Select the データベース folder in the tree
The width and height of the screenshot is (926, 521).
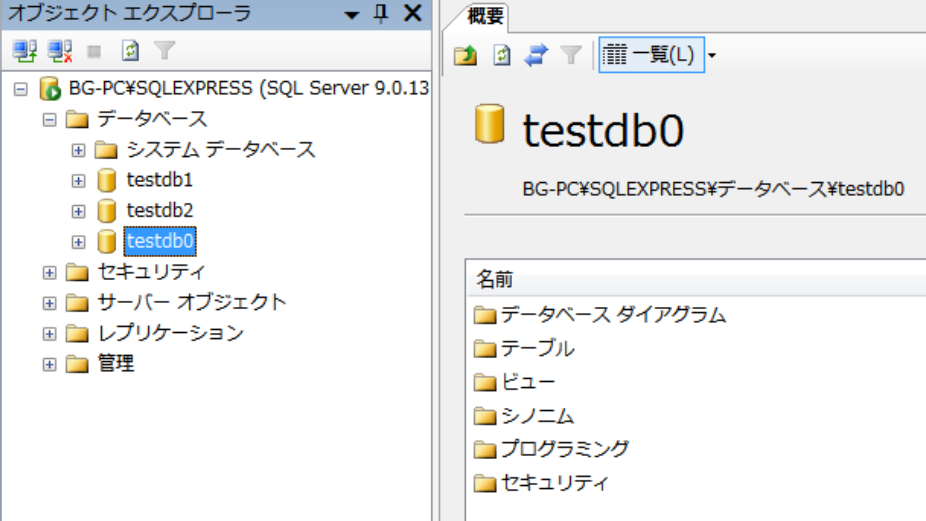click(152, 119)
